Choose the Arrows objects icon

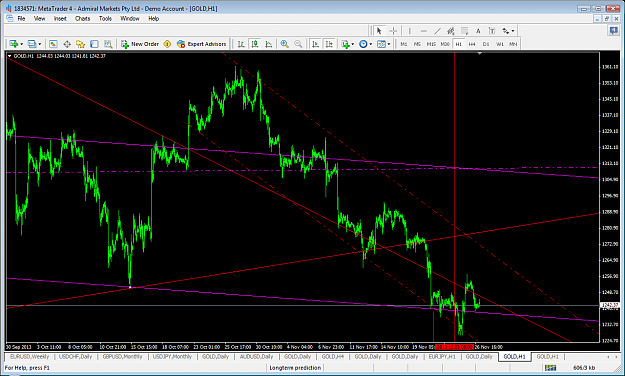pyautogui.click(x=506, y=31)
